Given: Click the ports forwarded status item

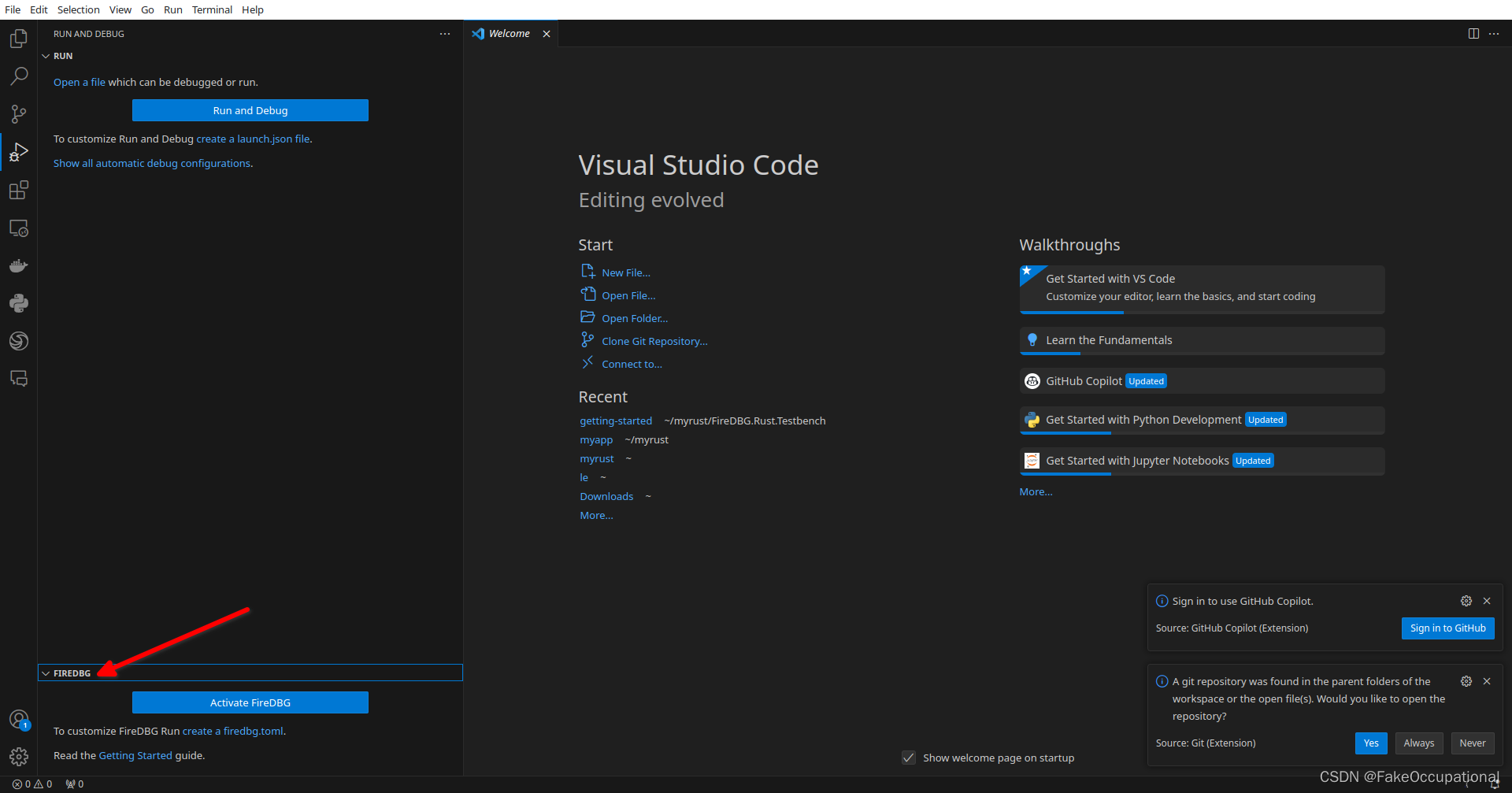Looking at the screenshot, I should click(x=75, y=784).
